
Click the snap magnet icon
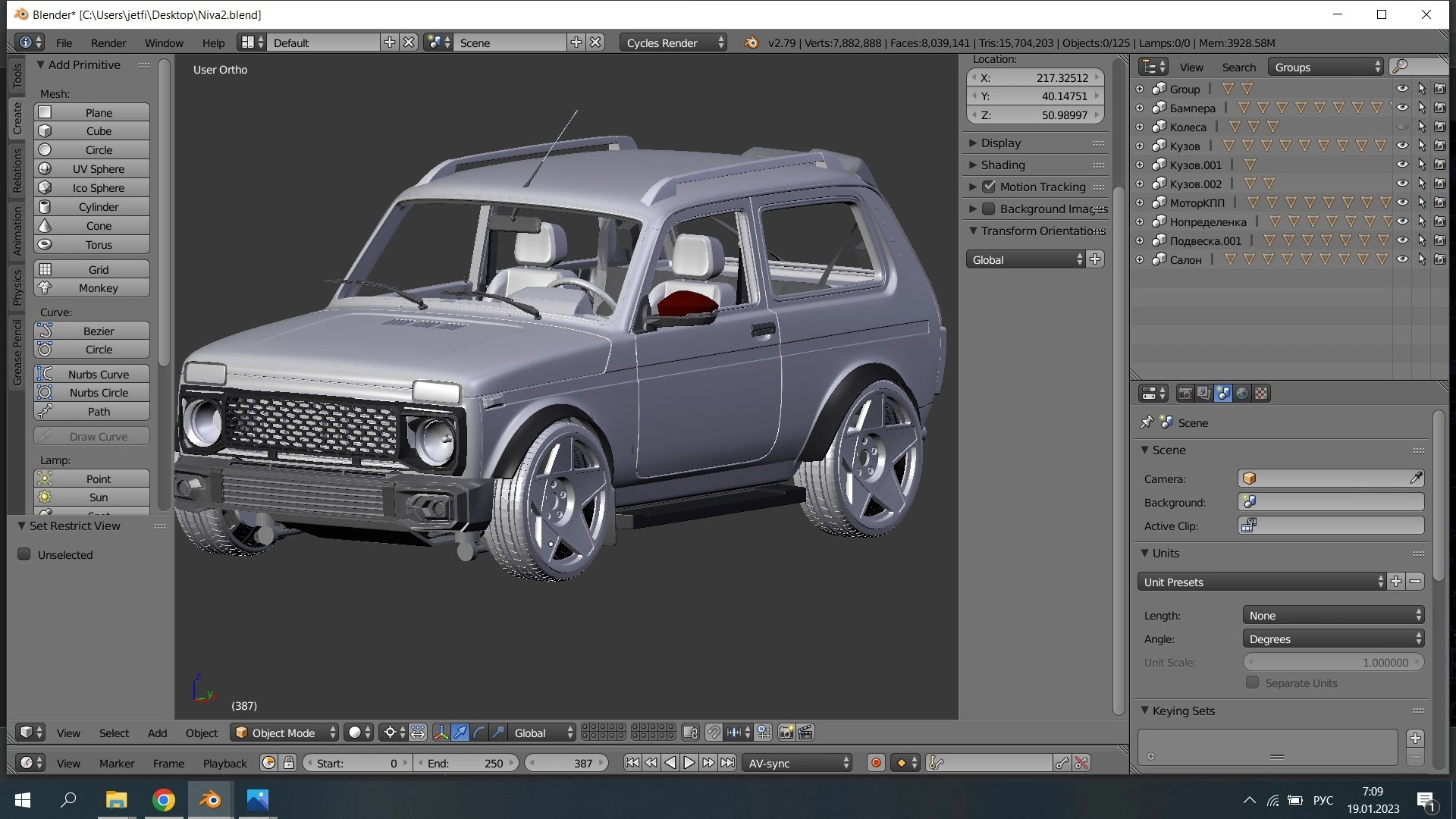coord(714,733)
